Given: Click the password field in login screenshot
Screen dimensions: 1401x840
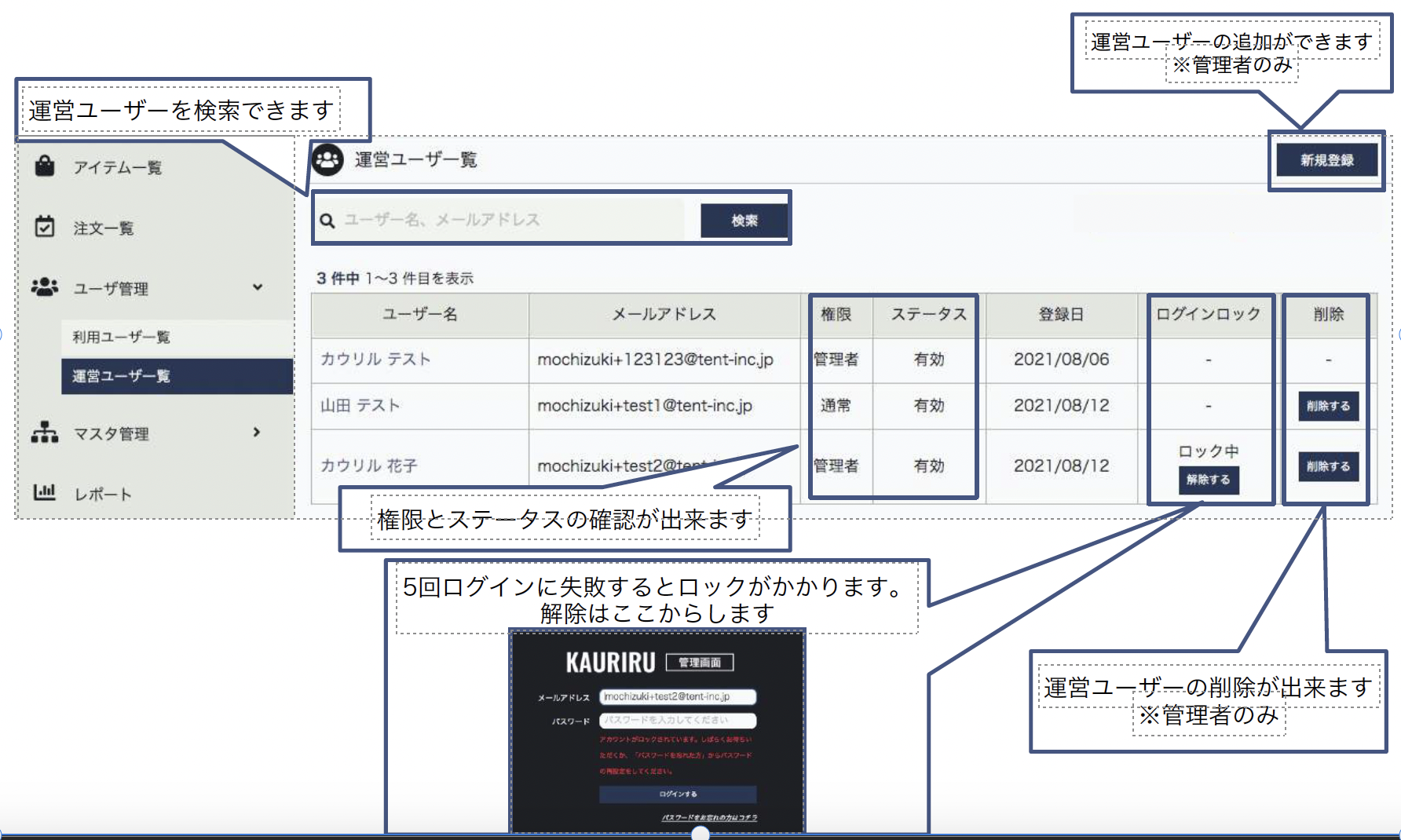Looking at the screenshot, I should pos(677,720).
